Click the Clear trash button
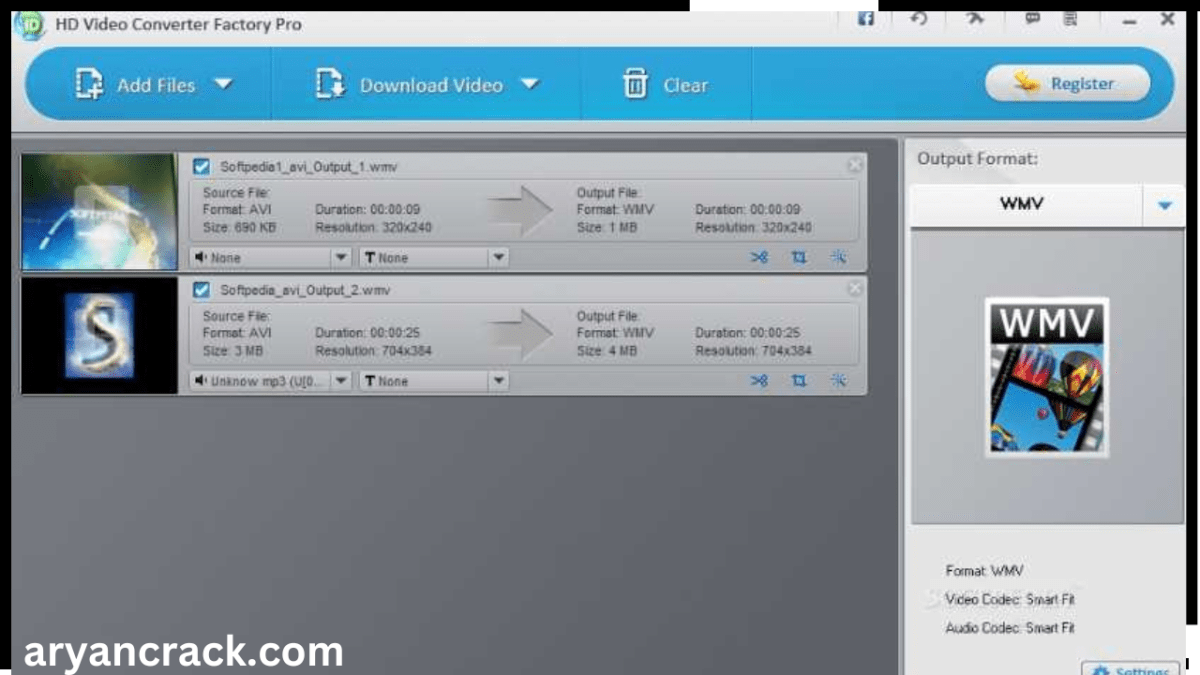The image size is (1200, 675). click(665, 85)
